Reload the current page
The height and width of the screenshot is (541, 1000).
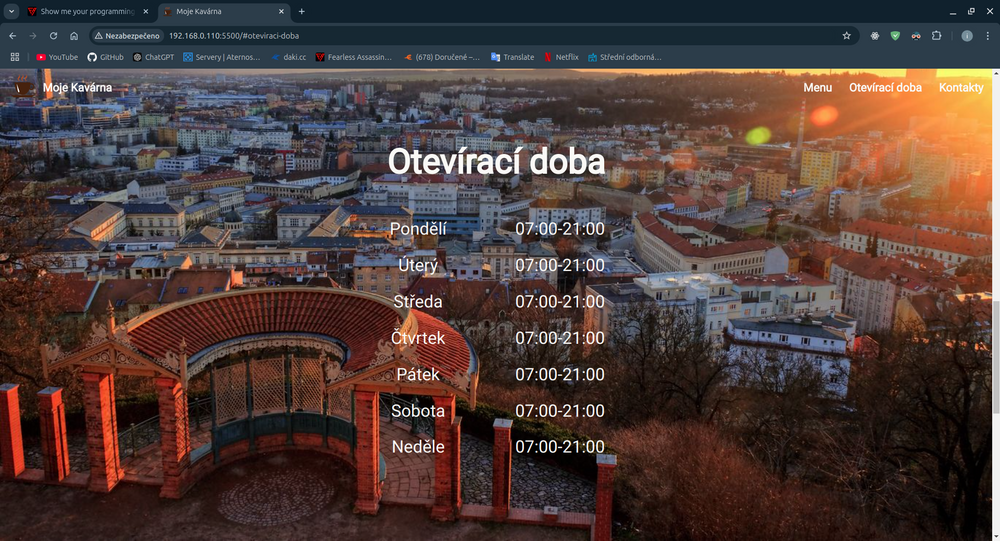click(x=54, y=36)
